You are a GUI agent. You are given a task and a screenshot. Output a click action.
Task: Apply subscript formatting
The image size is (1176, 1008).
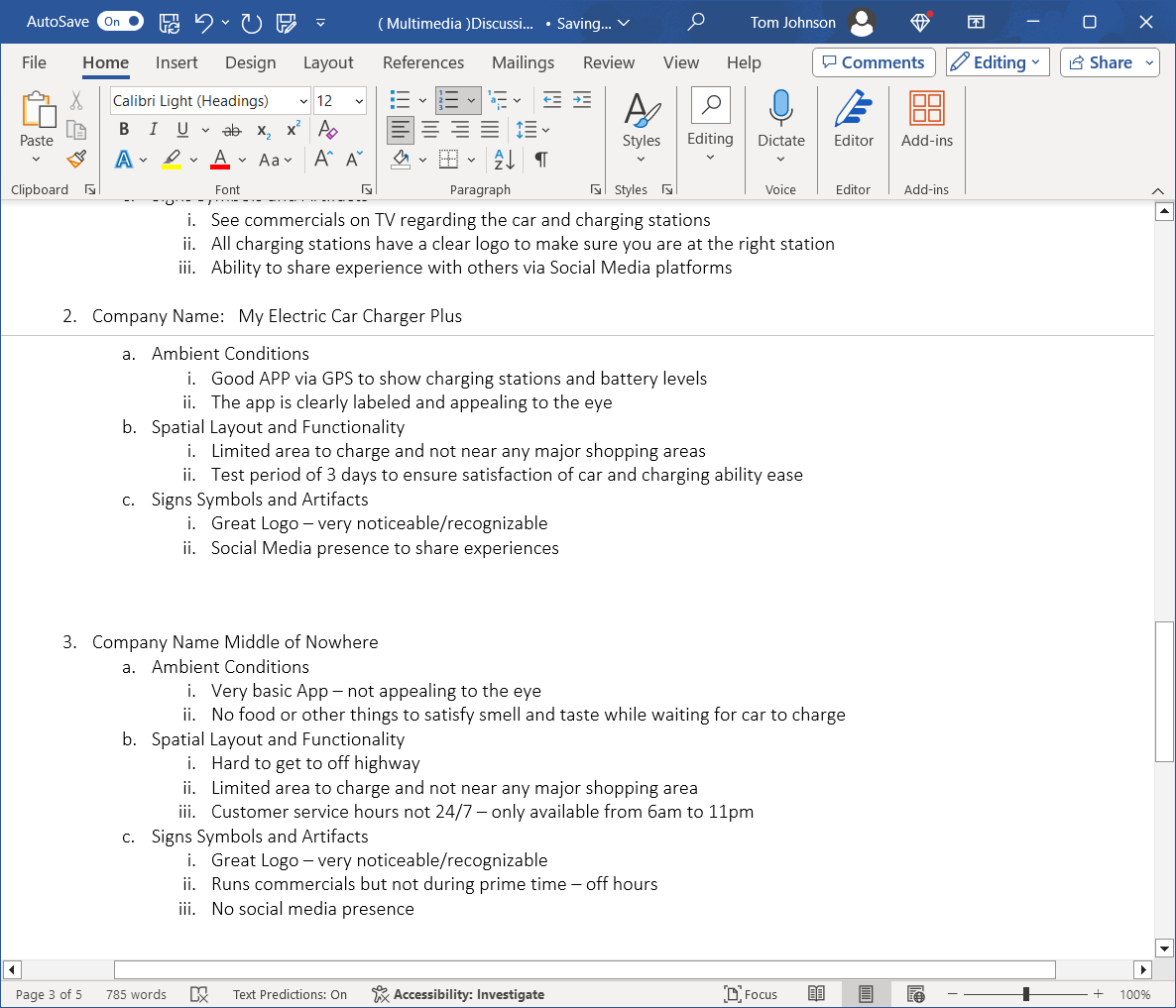tap(263, 131)
